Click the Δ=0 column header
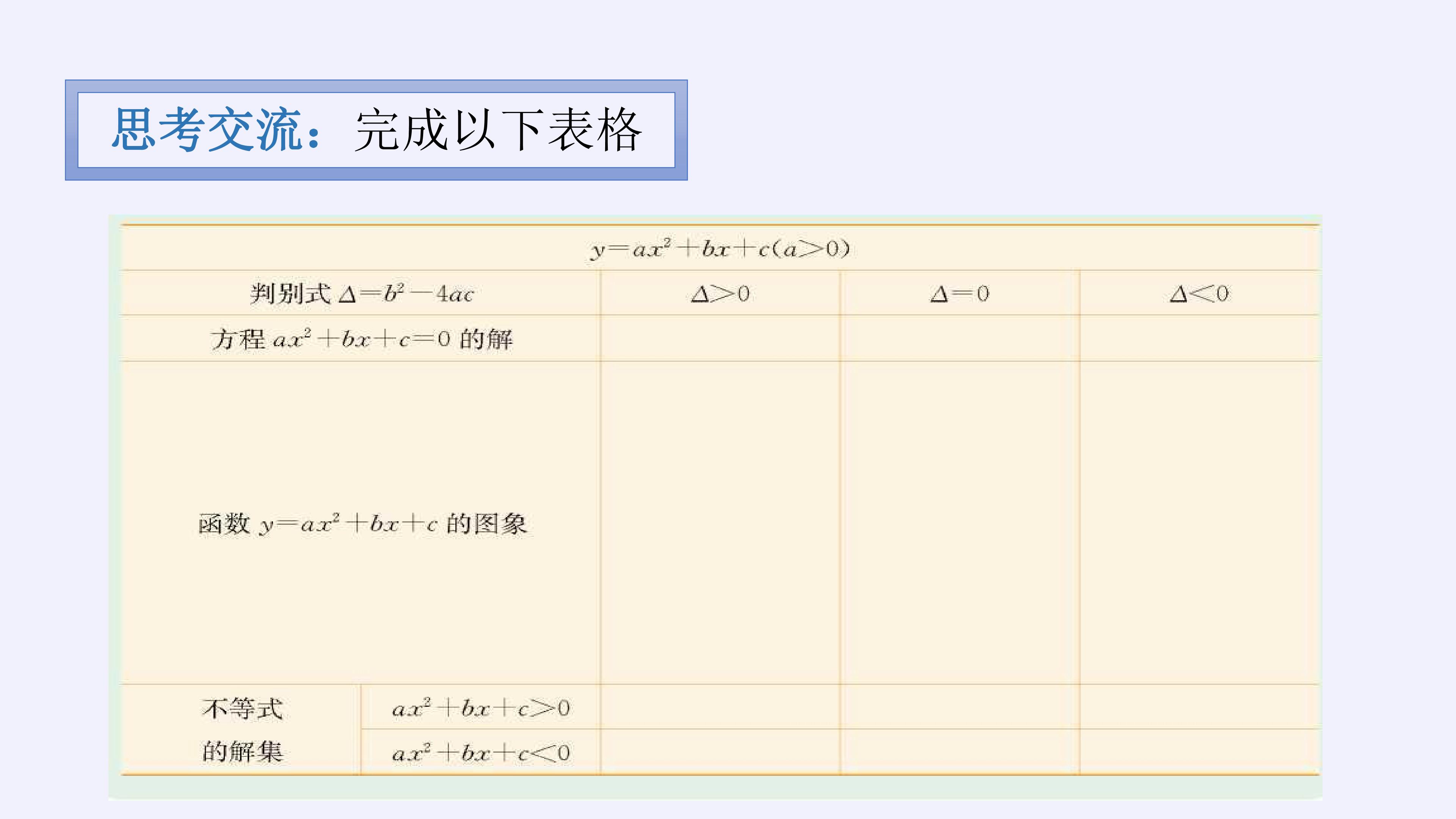 pos(960,293)
